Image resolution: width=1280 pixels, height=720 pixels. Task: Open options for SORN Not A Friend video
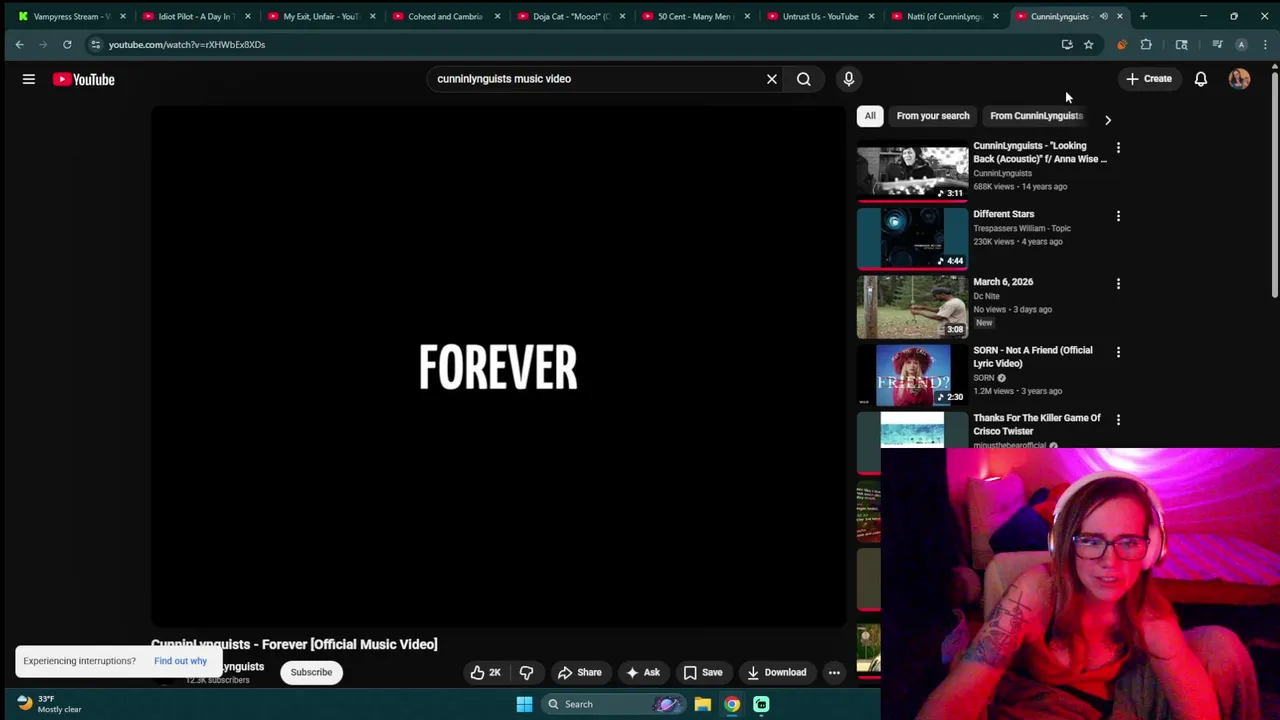click(1118, 352)
